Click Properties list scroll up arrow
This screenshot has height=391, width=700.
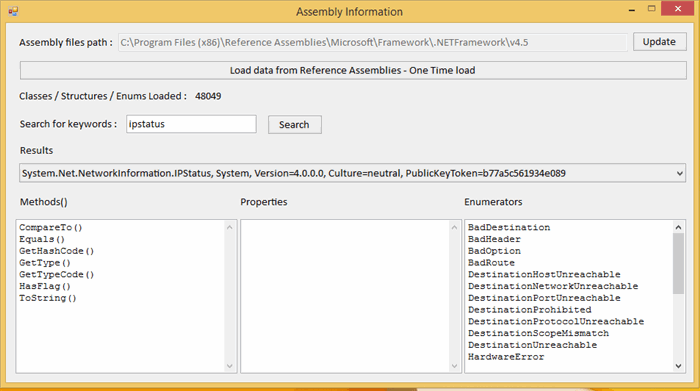454,227
